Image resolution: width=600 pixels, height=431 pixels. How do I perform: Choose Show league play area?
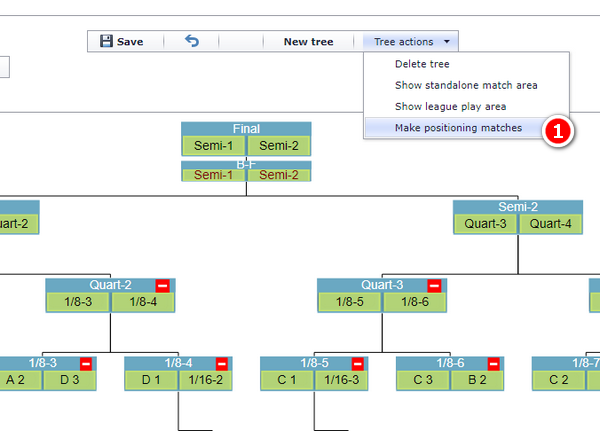450,106
